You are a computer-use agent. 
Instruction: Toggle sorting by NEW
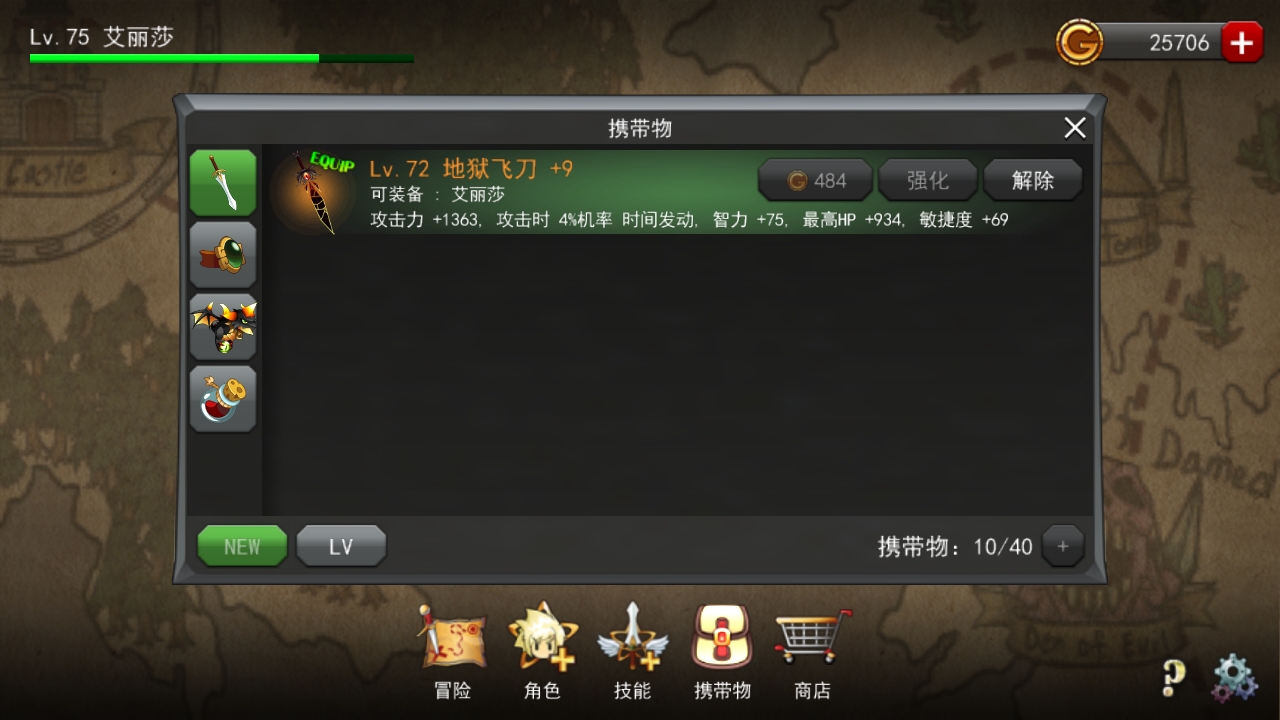[x=242, y=546]
